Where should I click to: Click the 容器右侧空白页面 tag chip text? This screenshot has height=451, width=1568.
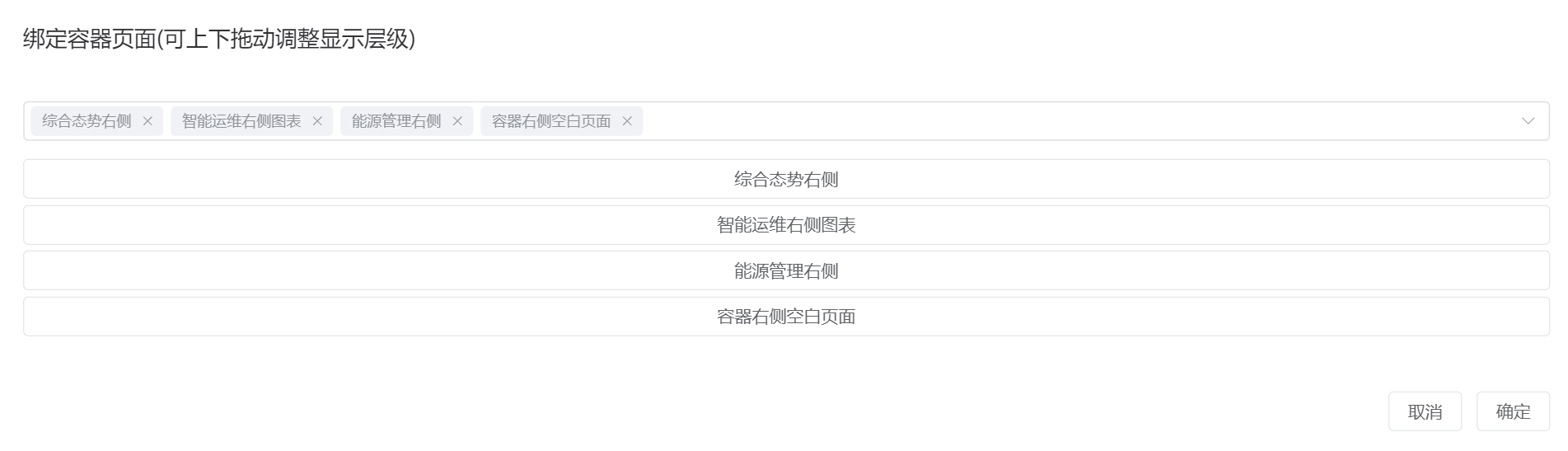click(x=551, y=121)
